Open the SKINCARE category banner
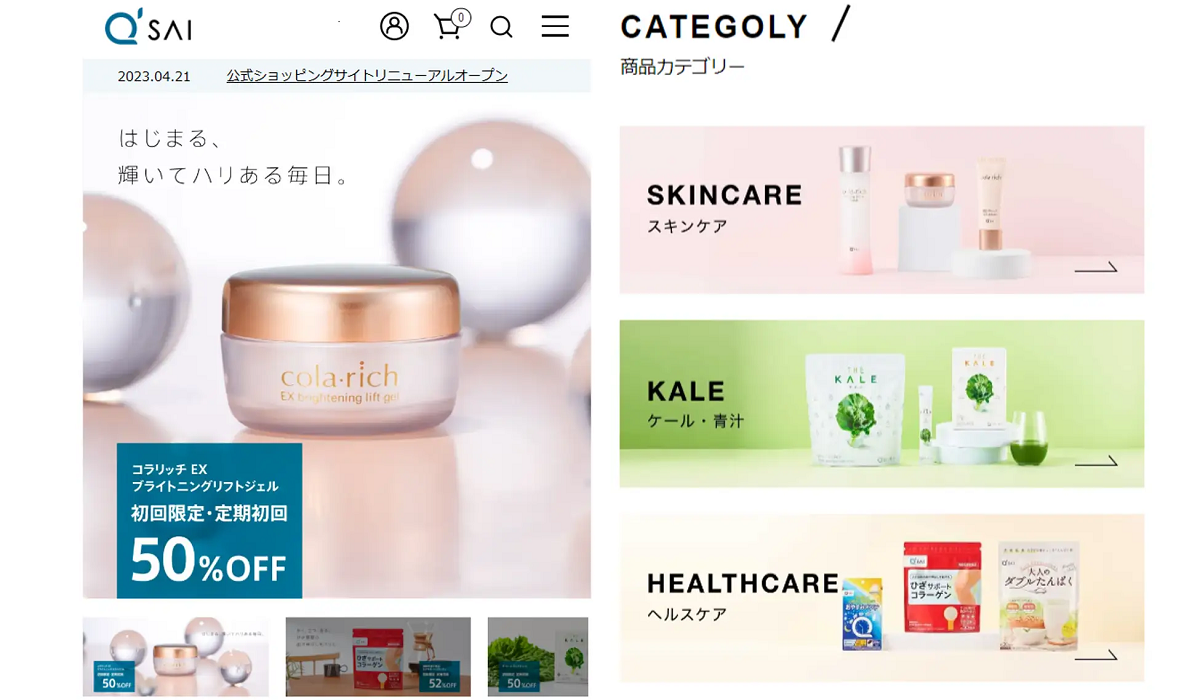This screenshot has height=700, width=1200. click(x=882, y=210)
